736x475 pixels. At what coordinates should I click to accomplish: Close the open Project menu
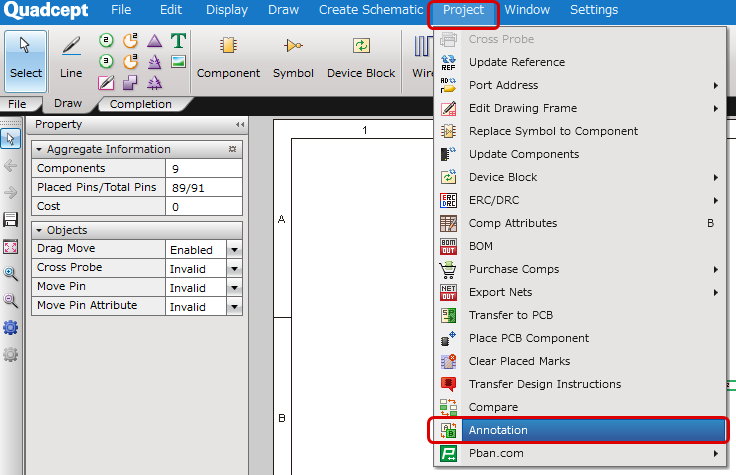point(463,12)
